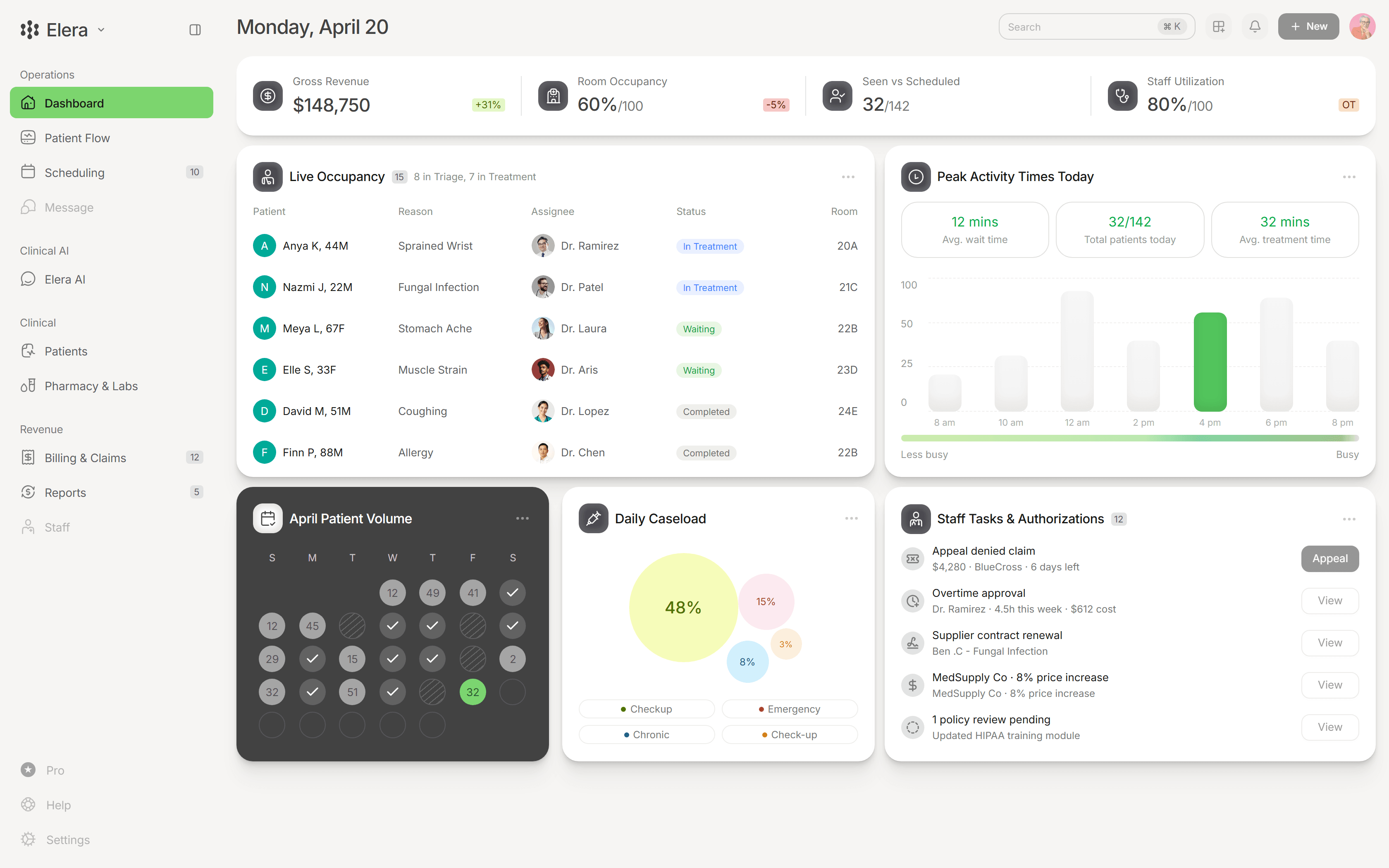1389x868 pixels.
Task: Click the Staff Tasks panel icon
Action: click(x=916, y=519)
